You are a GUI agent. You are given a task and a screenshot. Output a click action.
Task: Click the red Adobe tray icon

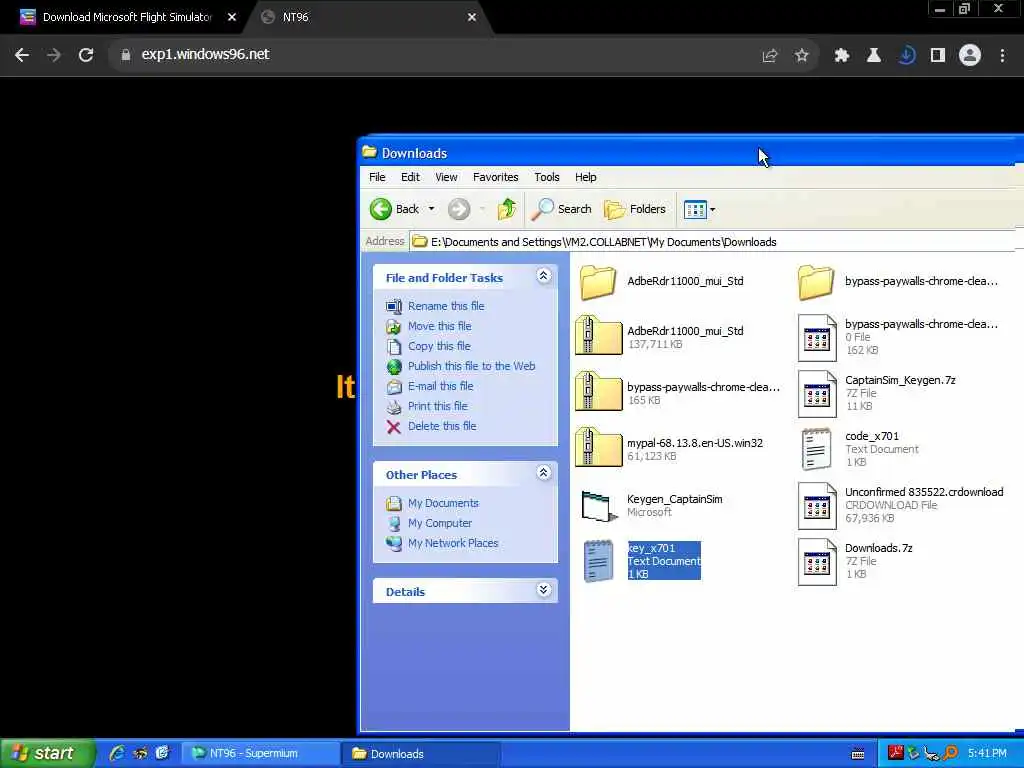point(895,753)
